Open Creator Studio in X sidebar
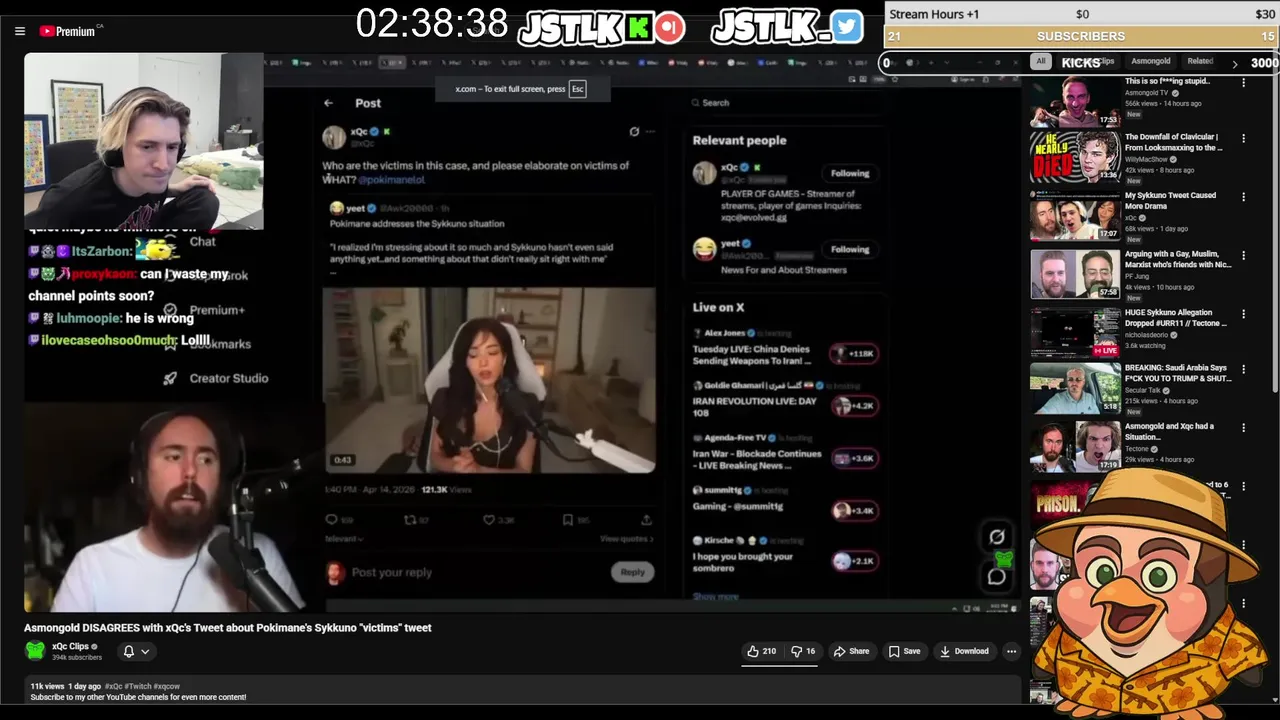Screen dimensions: 1280x720 [x=216, y=378]
